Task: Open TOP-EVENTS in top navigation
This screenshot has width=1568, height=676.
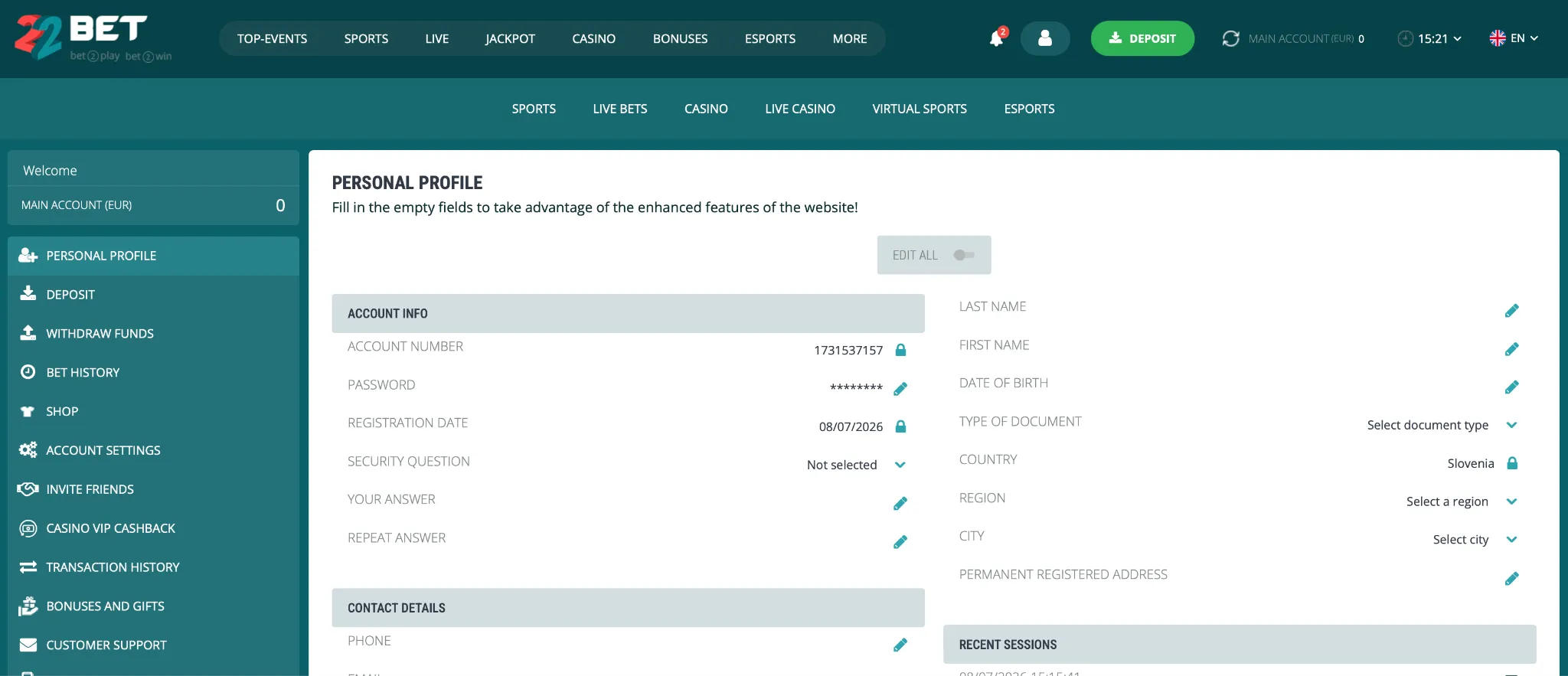Action: coord(272,38)
